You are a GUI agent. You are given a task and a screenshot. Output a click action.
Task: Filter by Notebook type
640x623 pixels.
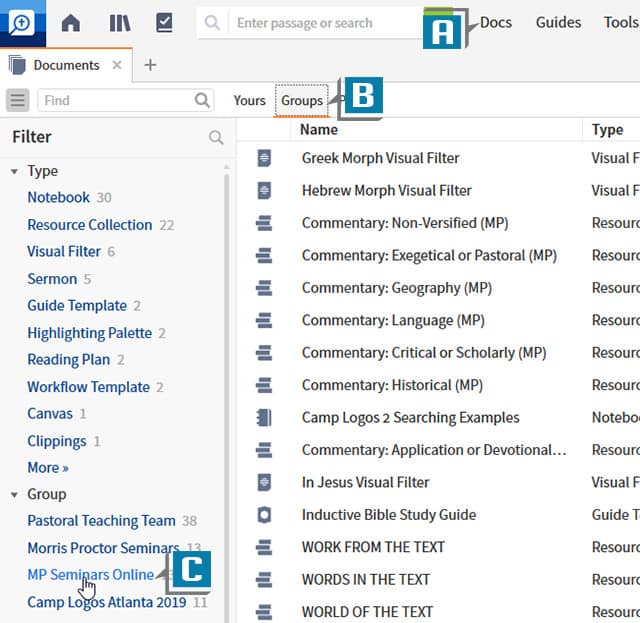(x=58, y=197)
